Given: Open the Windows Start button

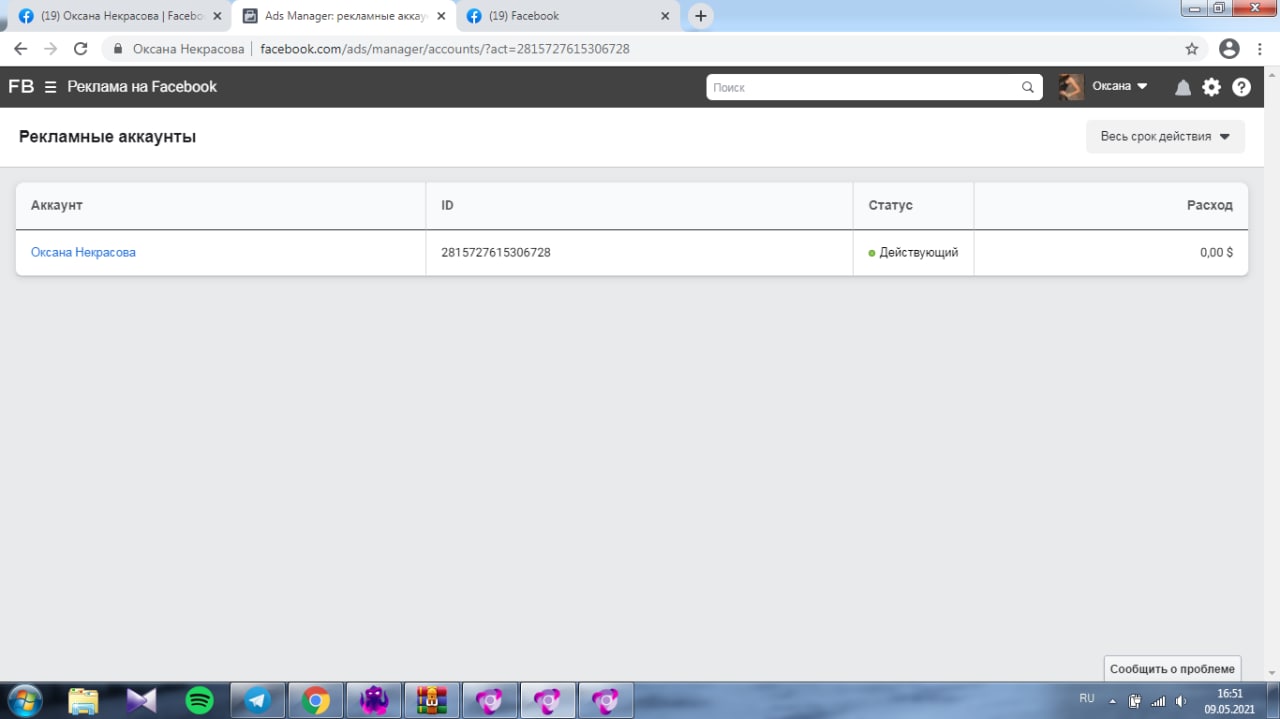Looking at the screenshot, I should [25, 699].
